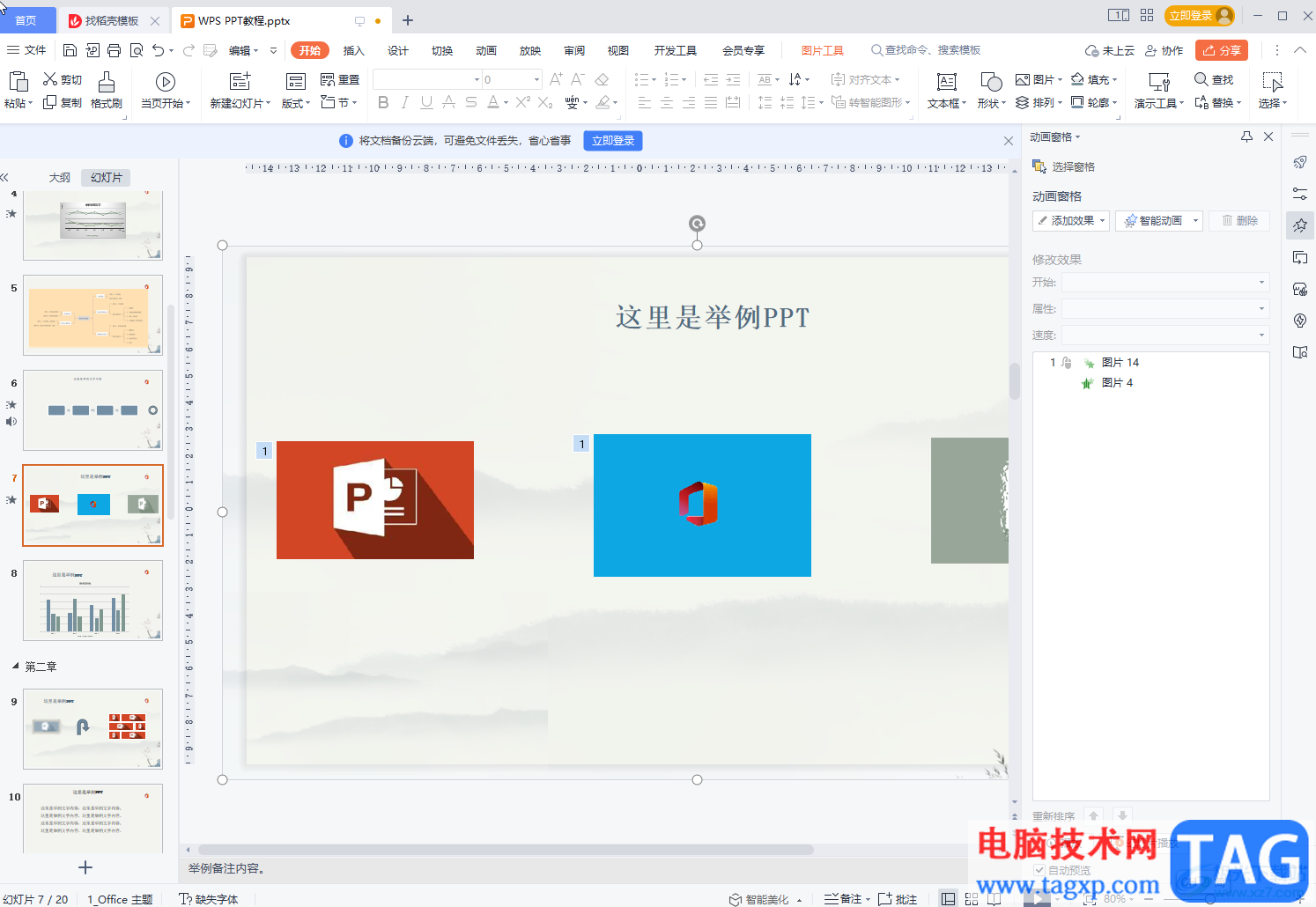1316x907 pixels.
Task: Click the New Slide (新建幻灯片) icon
Action: [240, 82]
